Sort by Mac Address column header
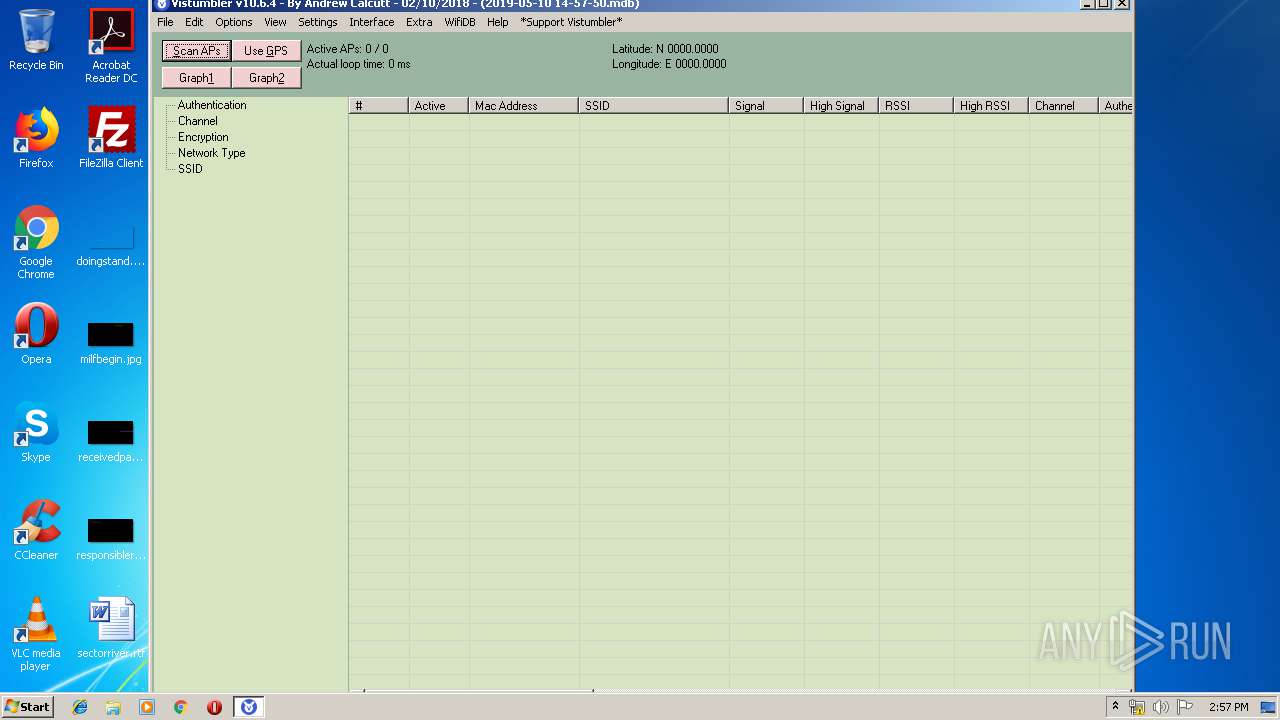Image resolution: width=1280 pixels, height=720 pixels. 524,106
